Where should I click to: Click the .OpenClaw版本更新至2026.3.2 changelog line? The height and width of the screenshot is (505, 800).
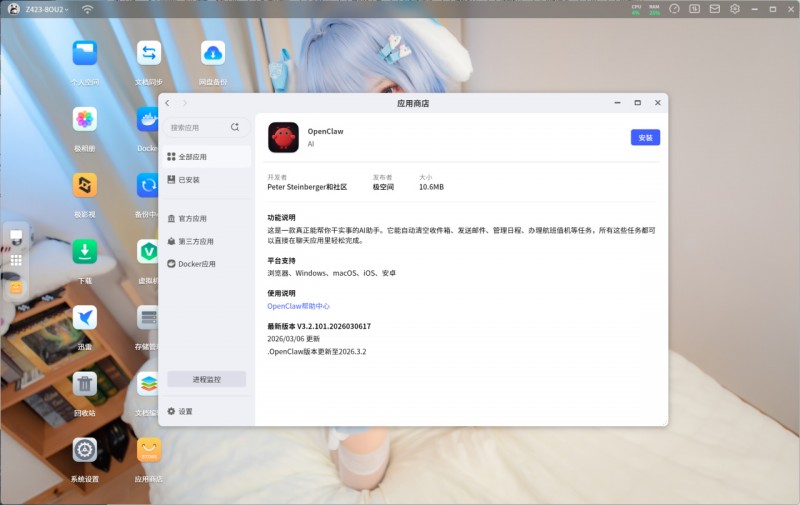(317, 351)
